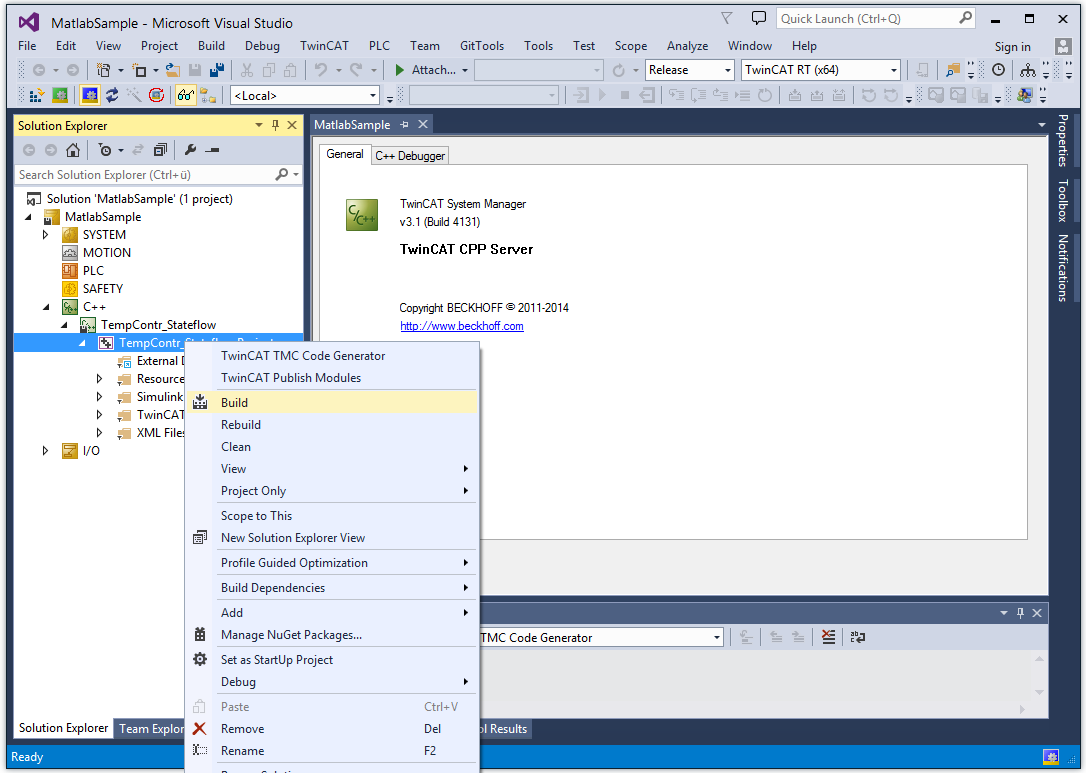Screen dimensions: 1086x773
Task: Click the Choose Target System folder icon
Action: pos(208,96)
